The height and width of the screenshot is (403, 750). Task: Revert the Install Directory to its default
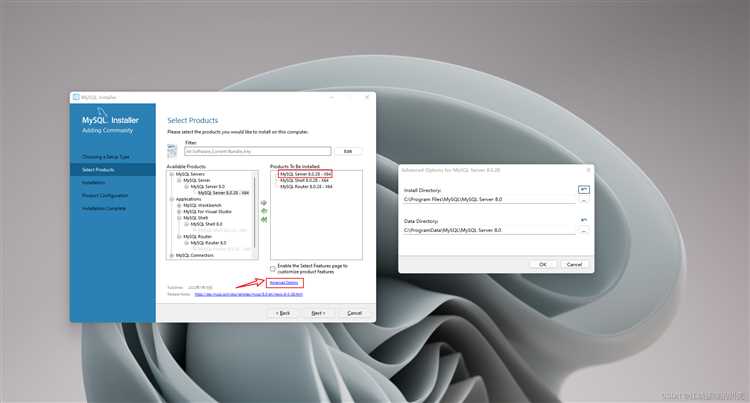(x=584, y=190)
